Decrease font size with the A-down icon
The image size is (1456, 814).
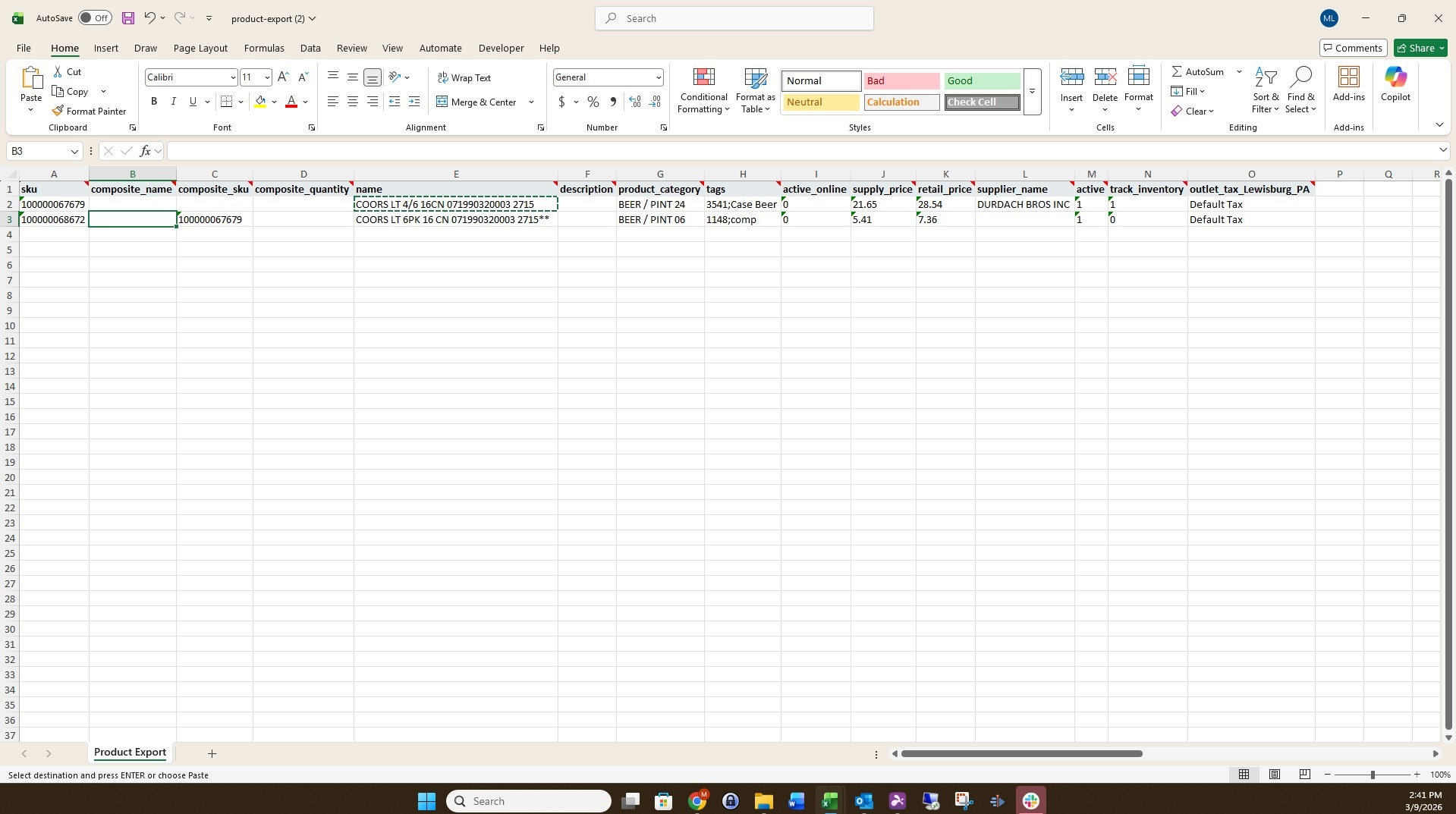coord(303,77)
